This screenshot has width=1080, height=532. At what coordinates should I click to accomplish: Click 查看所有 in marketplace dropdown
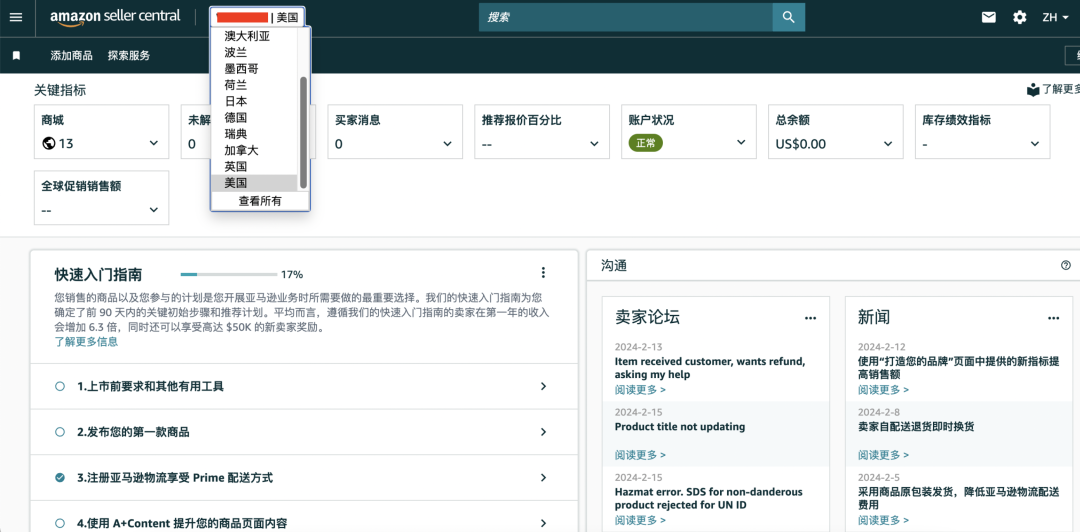[260, 201]
